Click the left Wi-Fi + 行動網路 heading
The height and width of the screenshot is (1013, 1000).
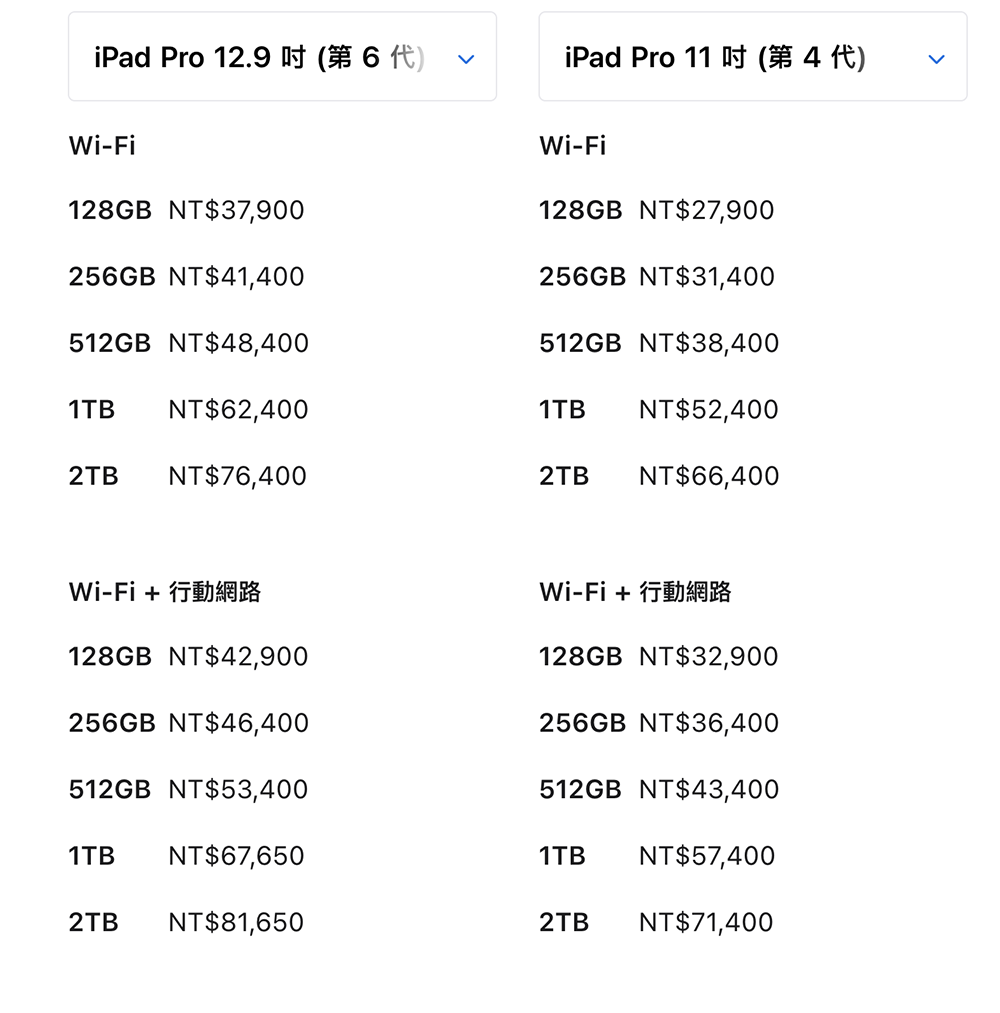[165, 592]
